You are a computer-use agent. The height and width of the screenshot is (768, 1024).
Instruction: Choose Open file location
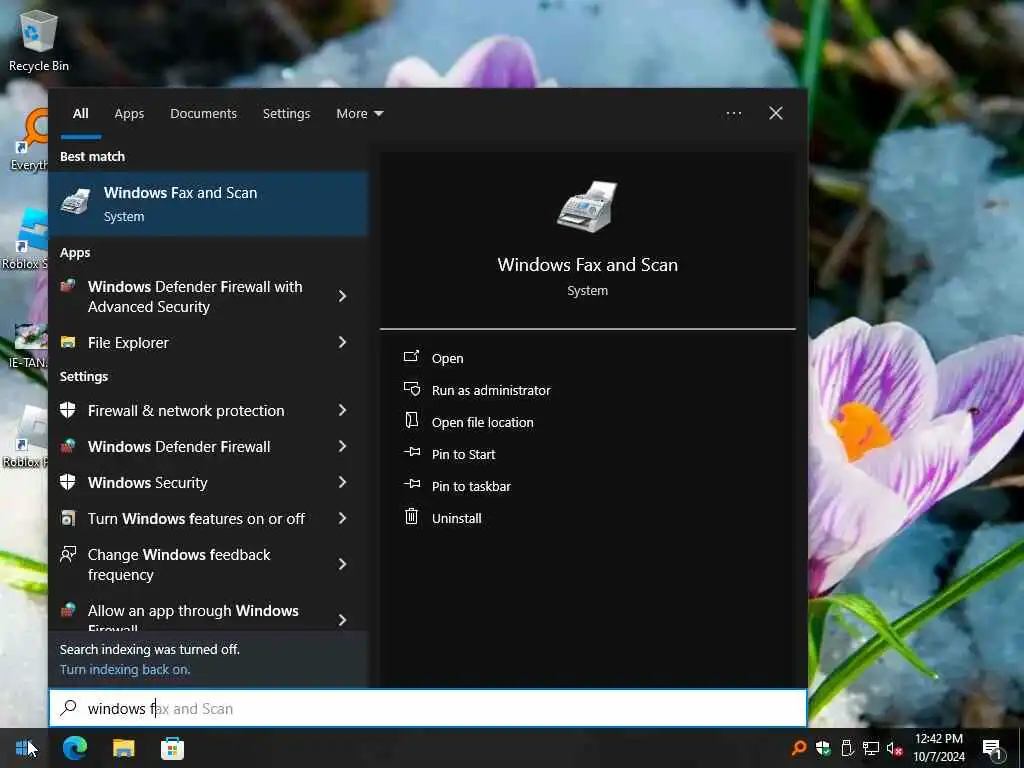(482, 422)
